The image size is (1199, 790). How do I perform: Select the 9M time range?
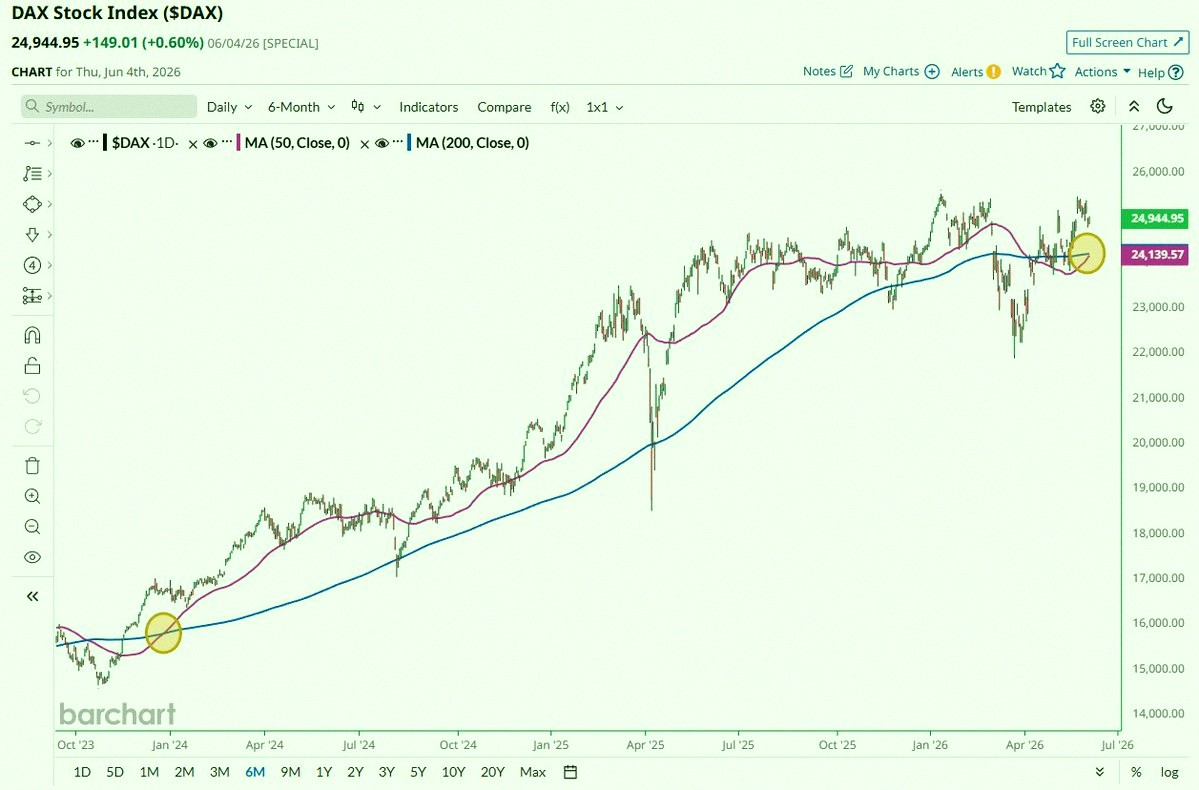coord(291,772)
